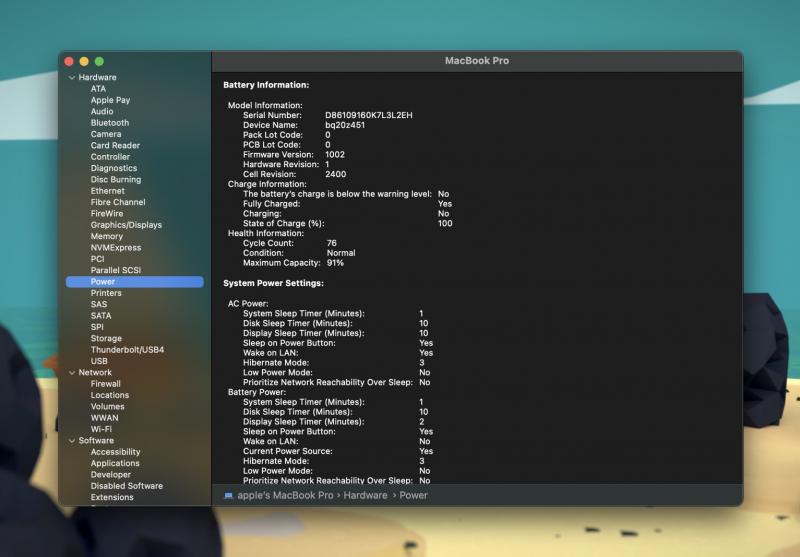The height and width of the screenshot is (557, 800).
Task: Click the Firmware Version value 1002
Action: 335,155
